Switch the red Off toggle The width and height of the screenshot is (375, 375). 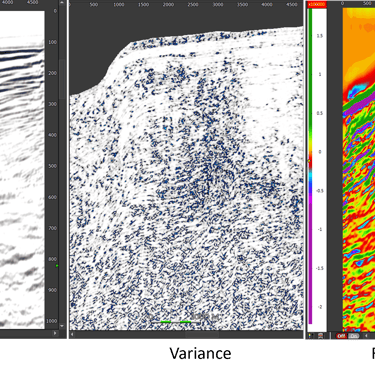pos(341,336)
